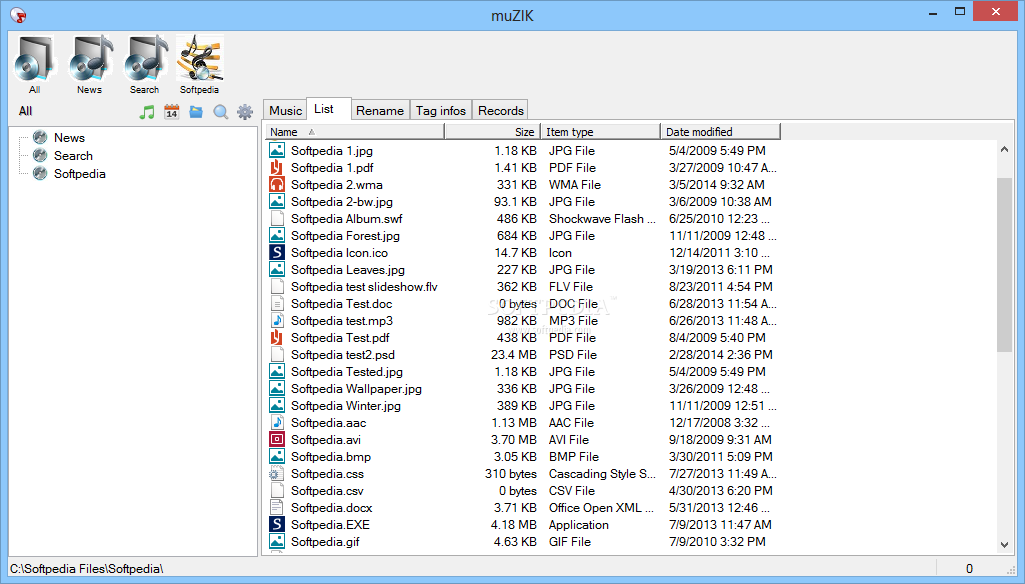Click the video icon beside Softpedia.avi

click(x=277, y=439)
